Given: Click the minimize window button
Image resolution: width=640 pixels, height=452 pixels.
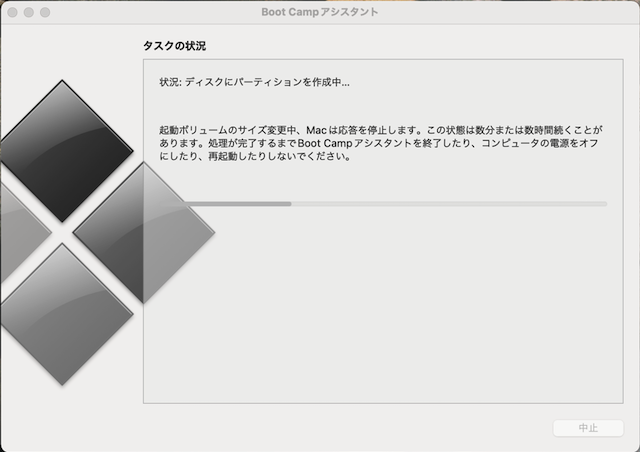Looking at the screenshot, I should [29, 12].
